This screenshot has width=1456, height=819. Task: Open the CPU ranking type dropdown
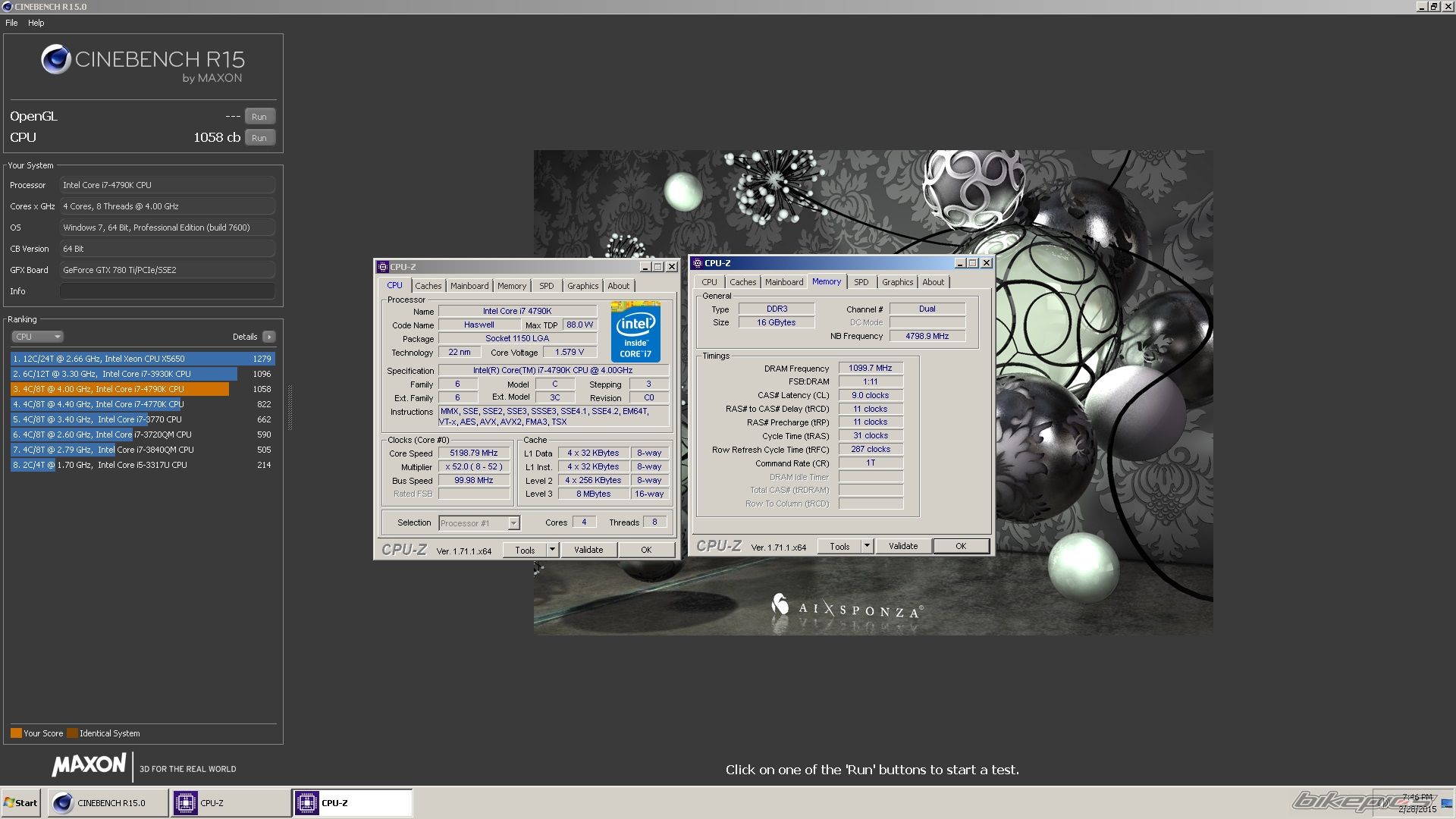(36, 337)
